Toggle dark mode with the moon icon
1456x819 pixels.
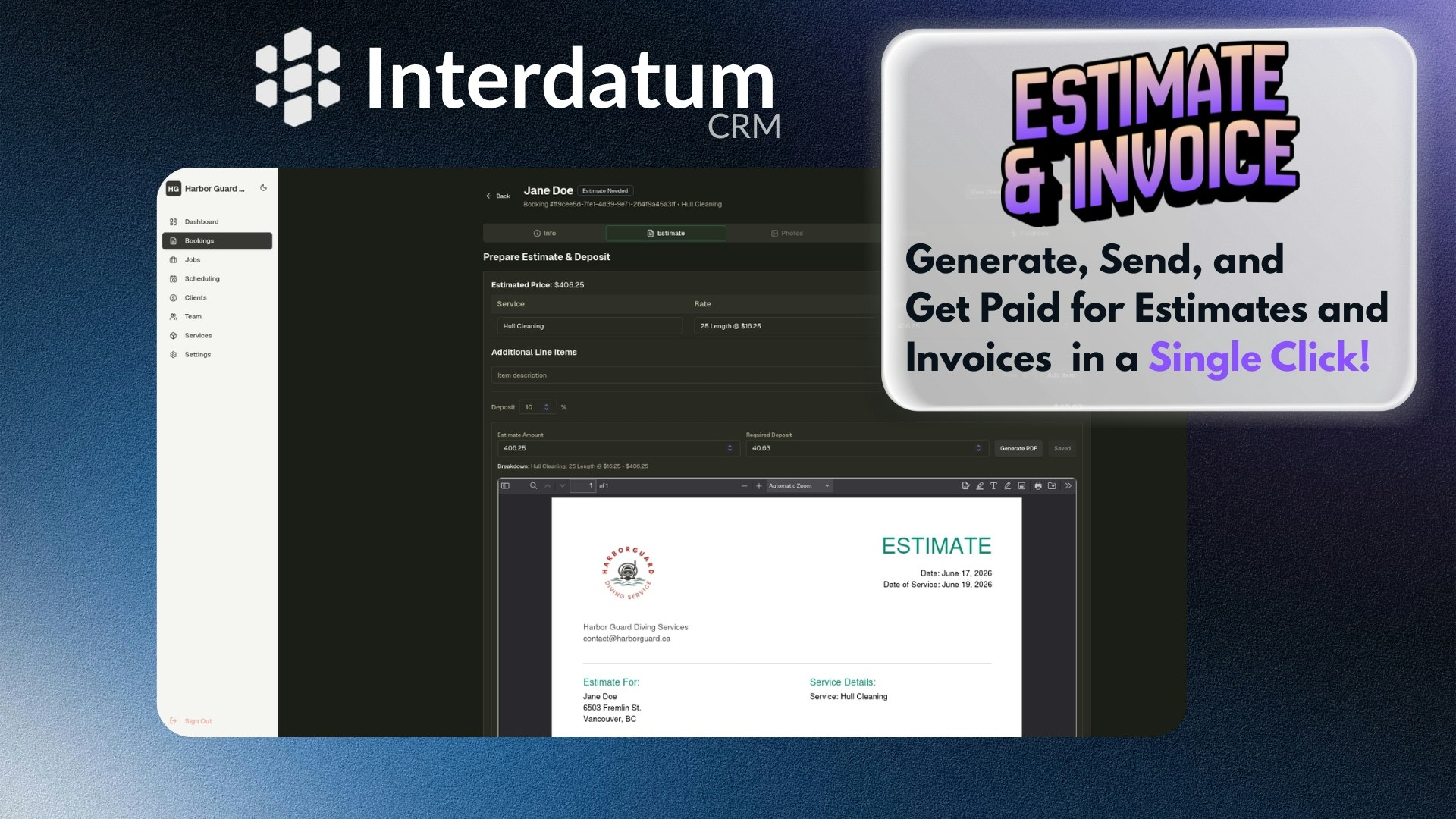[263, 188]
